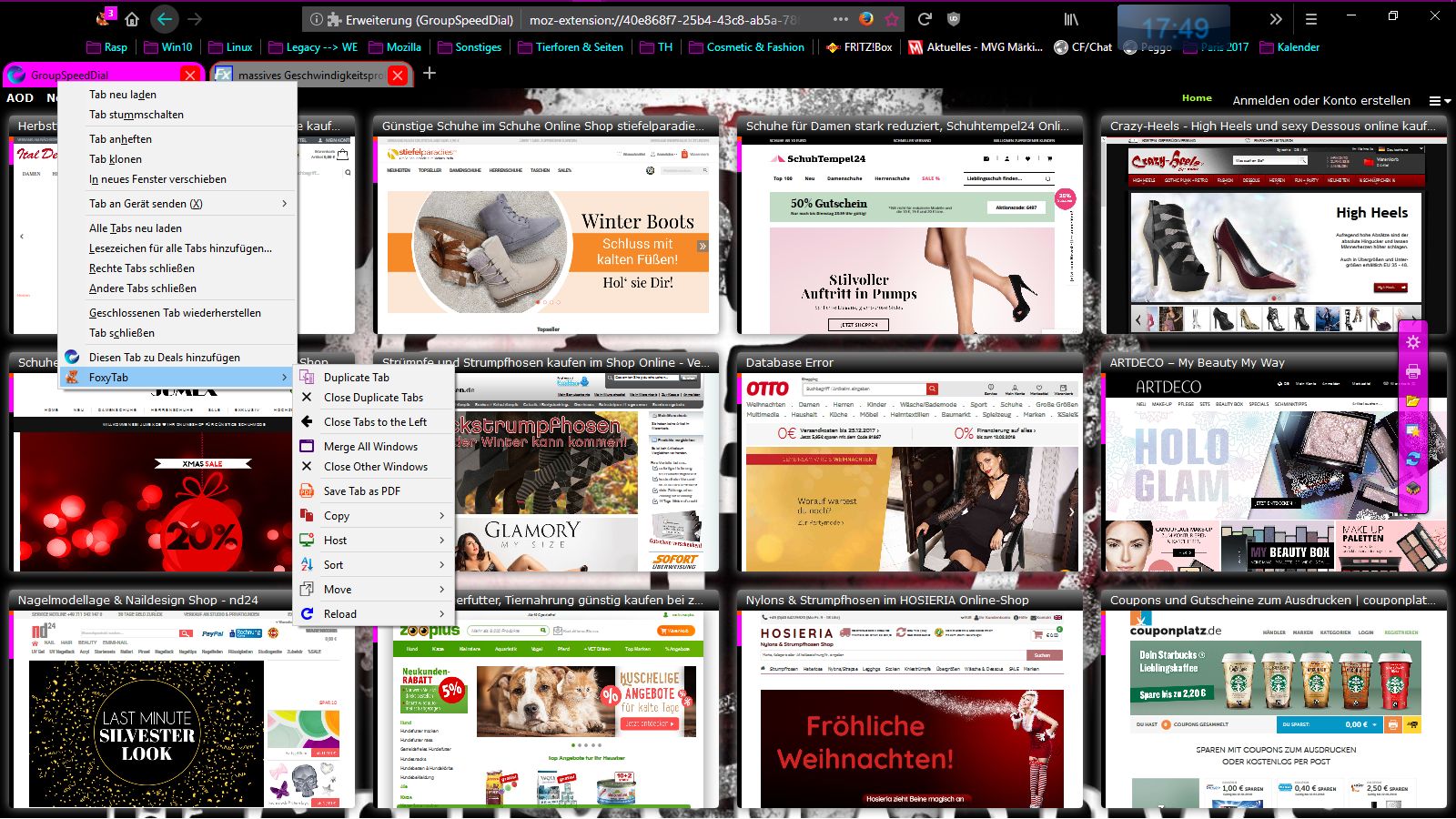Select Close Tabs to the Left
The image size is (1456, 819).
click(x=373, y=421)
